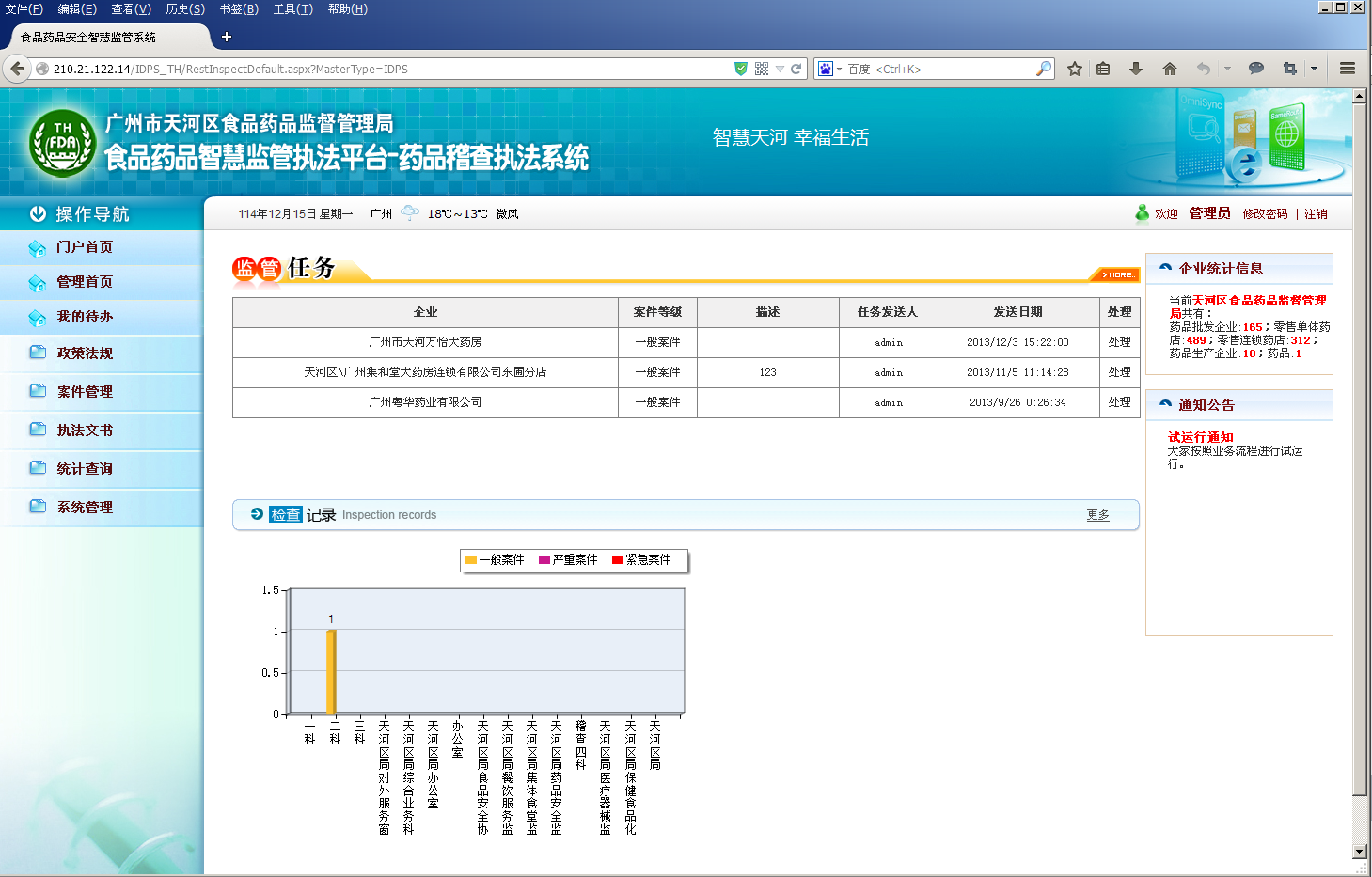1372x877 pixels.
Task: Click 处理 for the 东圃分店 row
Action: (1119, 372)
